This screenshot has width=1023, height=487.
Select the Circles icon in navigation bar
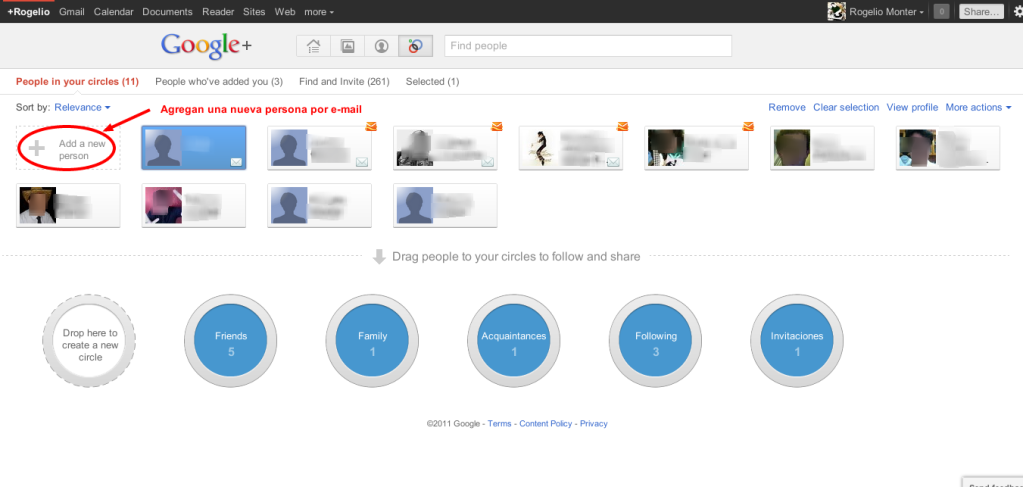[415, 46]
